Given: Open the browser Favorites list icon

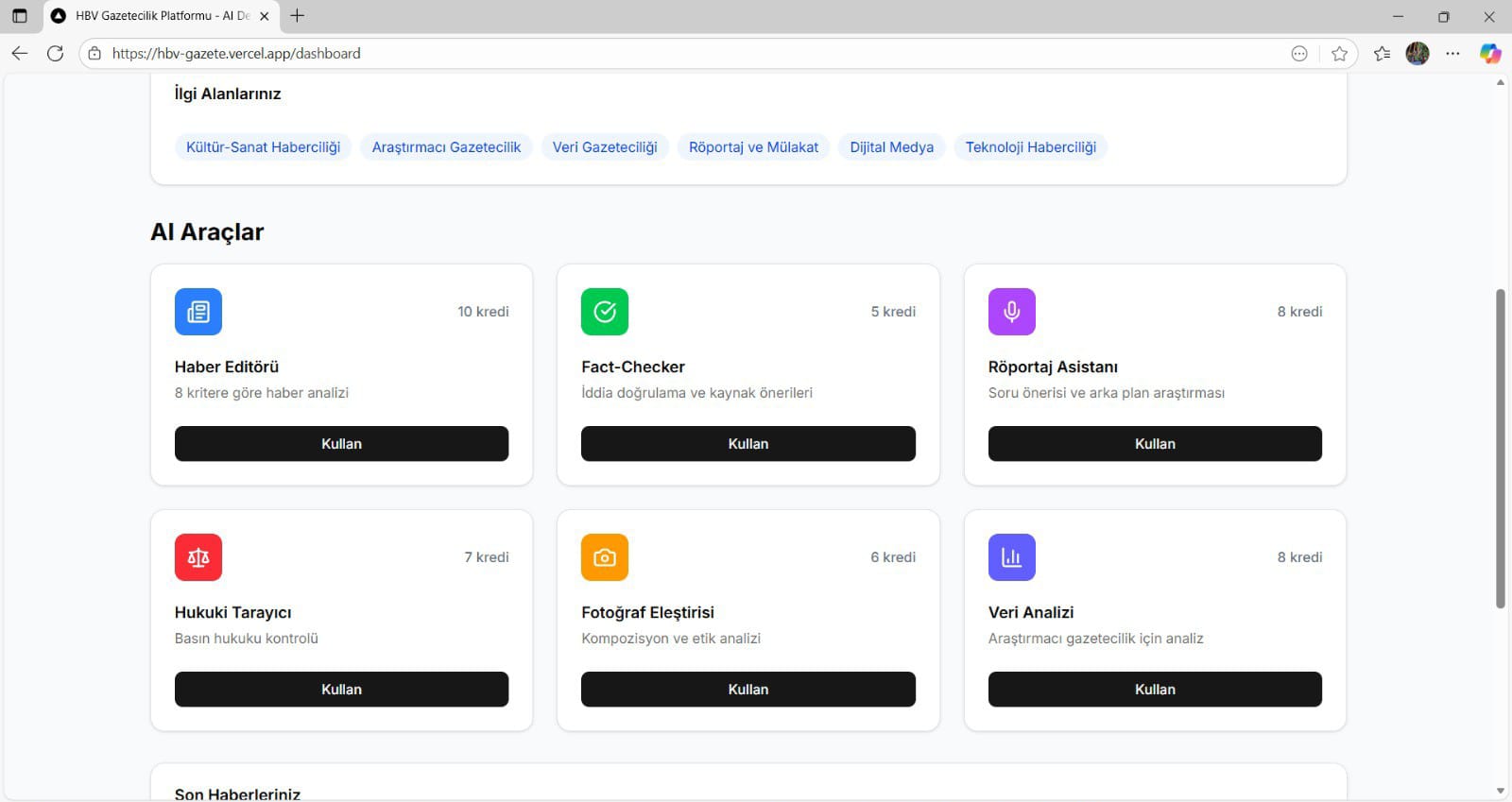Looking at the screenshot, I should click(1382, 54).
